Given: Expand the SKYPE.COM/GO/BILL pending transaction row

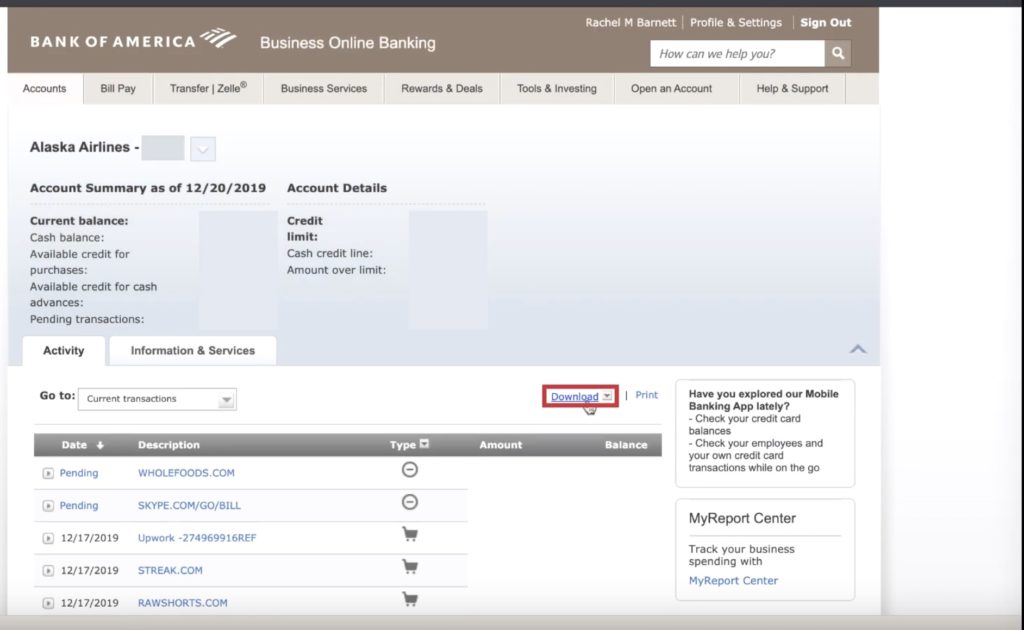Looking at the screenshot, I should (x=48, y=506).
